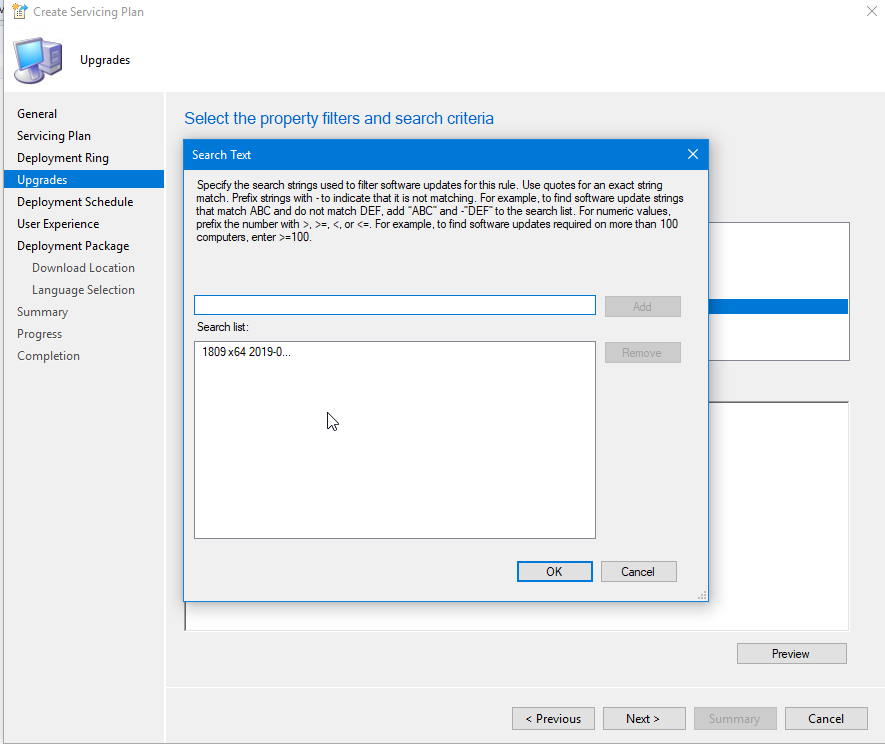
Task: Open the Deployment Ring wizard page
Action: point(63,157)
